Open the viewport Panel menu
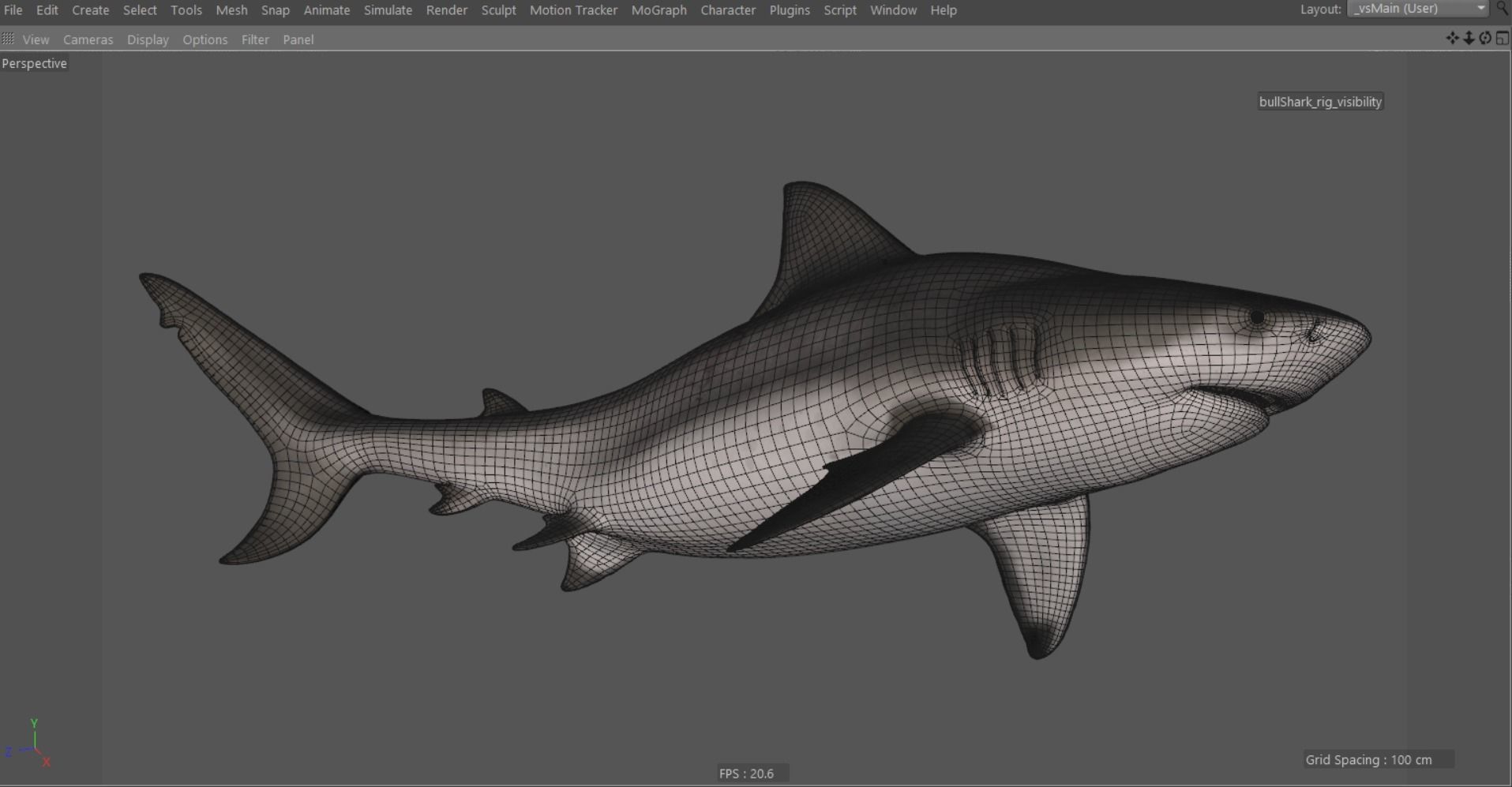Image resolution: width=1512 pixels, height=787 pixels. coord(298,39)
